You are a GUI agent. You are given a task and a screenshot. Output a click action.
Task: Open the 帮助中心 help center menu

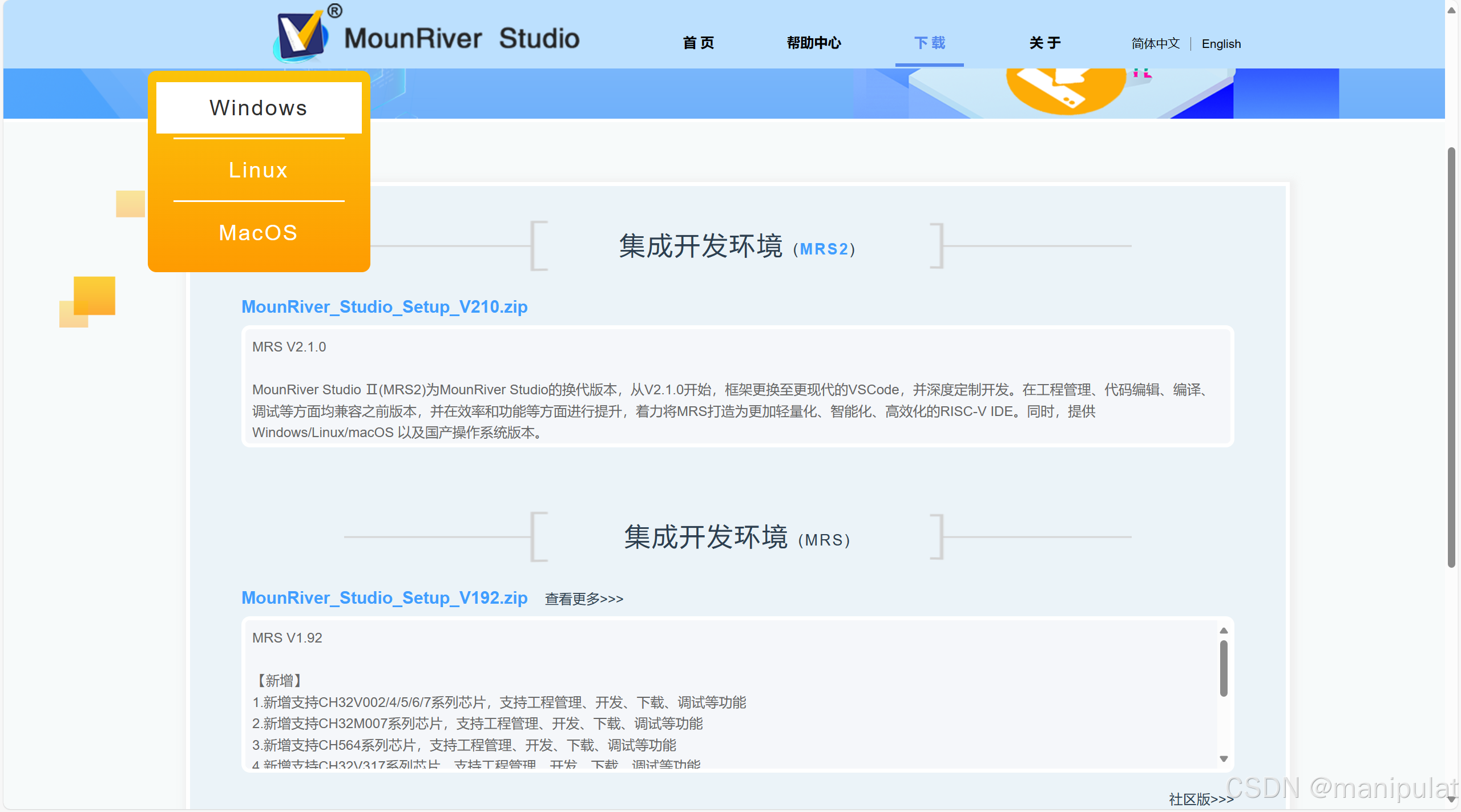(814, 43)
